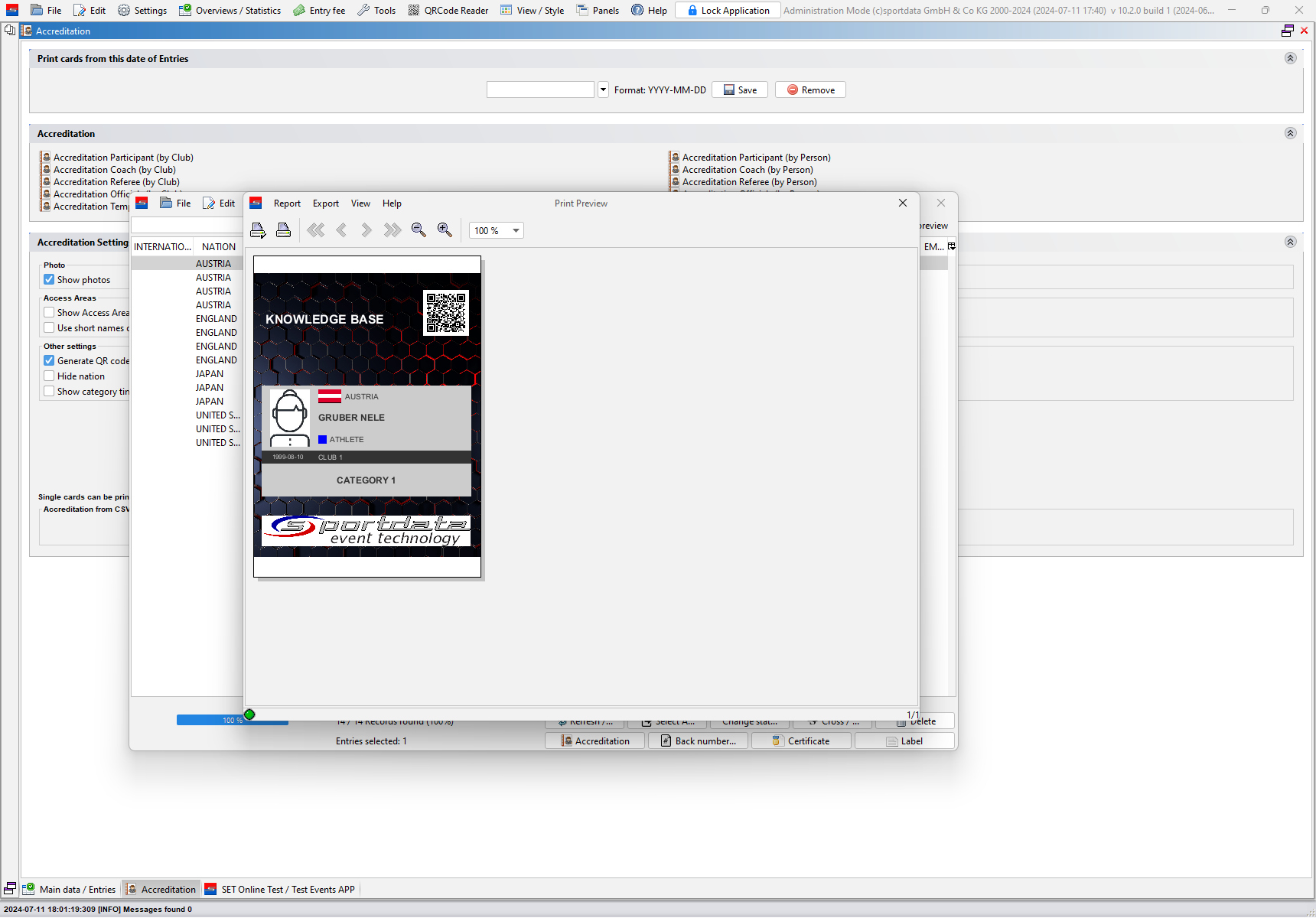Open Accreditation Coach (by Person) report
Viewport: 1316px width, 918px height.
coord(748,170)
